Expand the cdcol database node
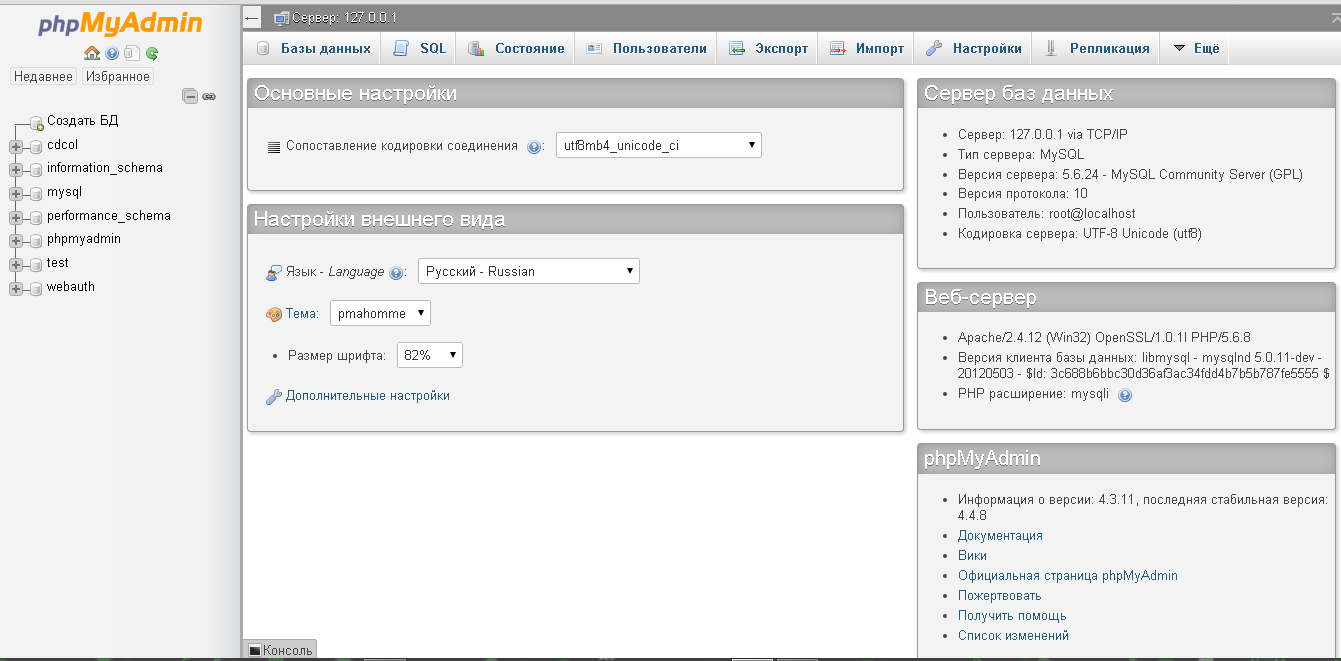The height and width of the screenshot is (661, 1341). (16, 146)
